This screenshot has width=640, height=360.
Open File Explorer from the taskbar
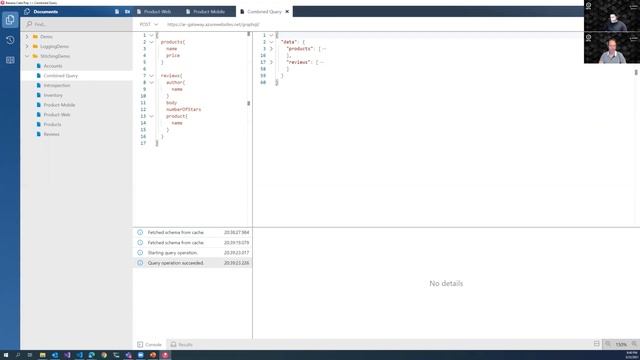click(x=42, y=355)
